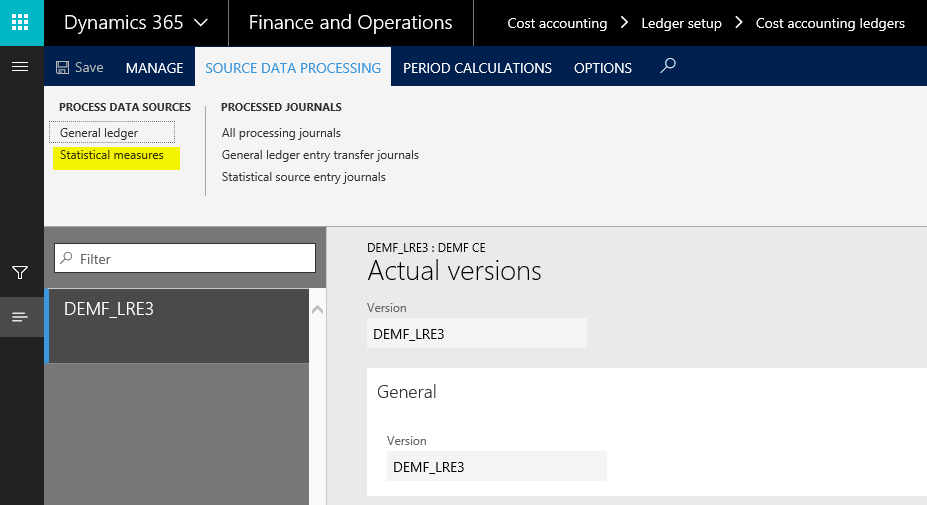Open General ledger entry transfer journals
Screen dimensions: 927x505
[320, 155]
